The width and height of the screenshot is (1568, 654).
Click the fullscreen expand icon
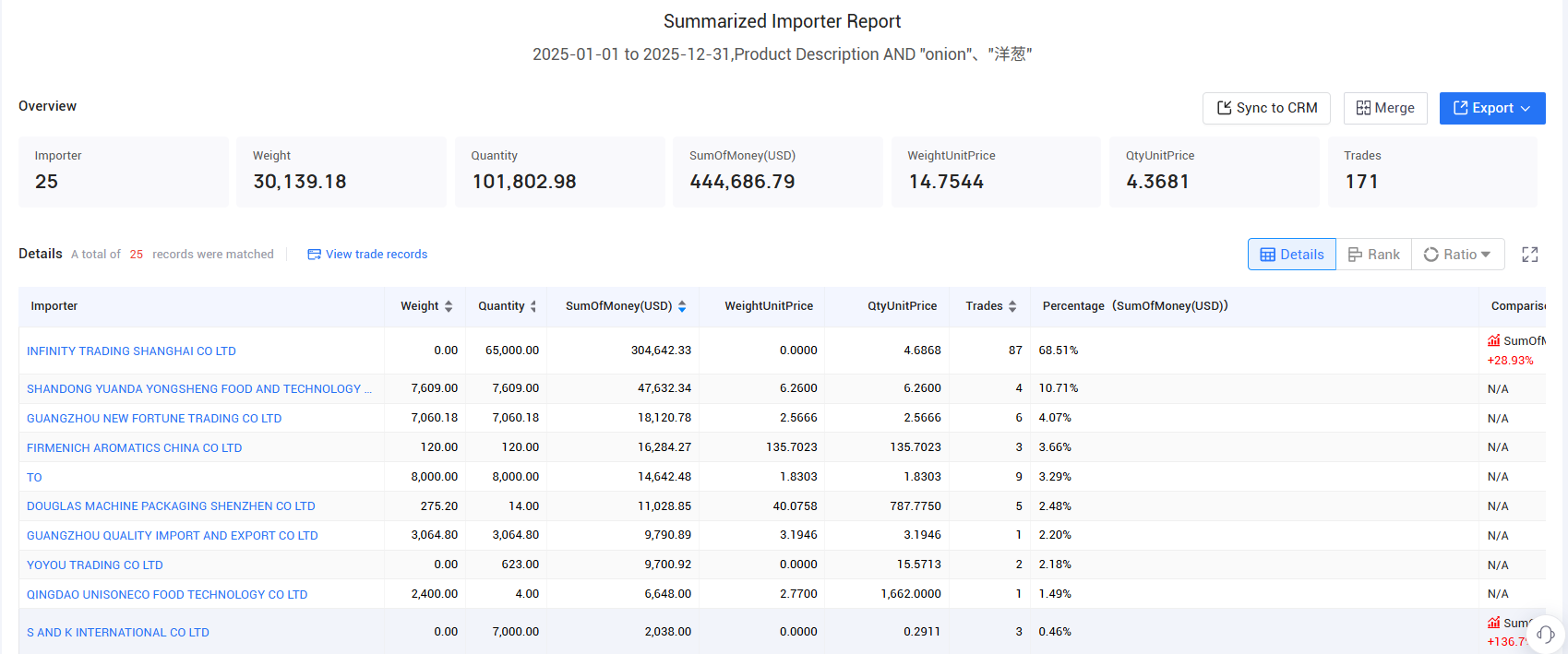[x=1530, y=255]
